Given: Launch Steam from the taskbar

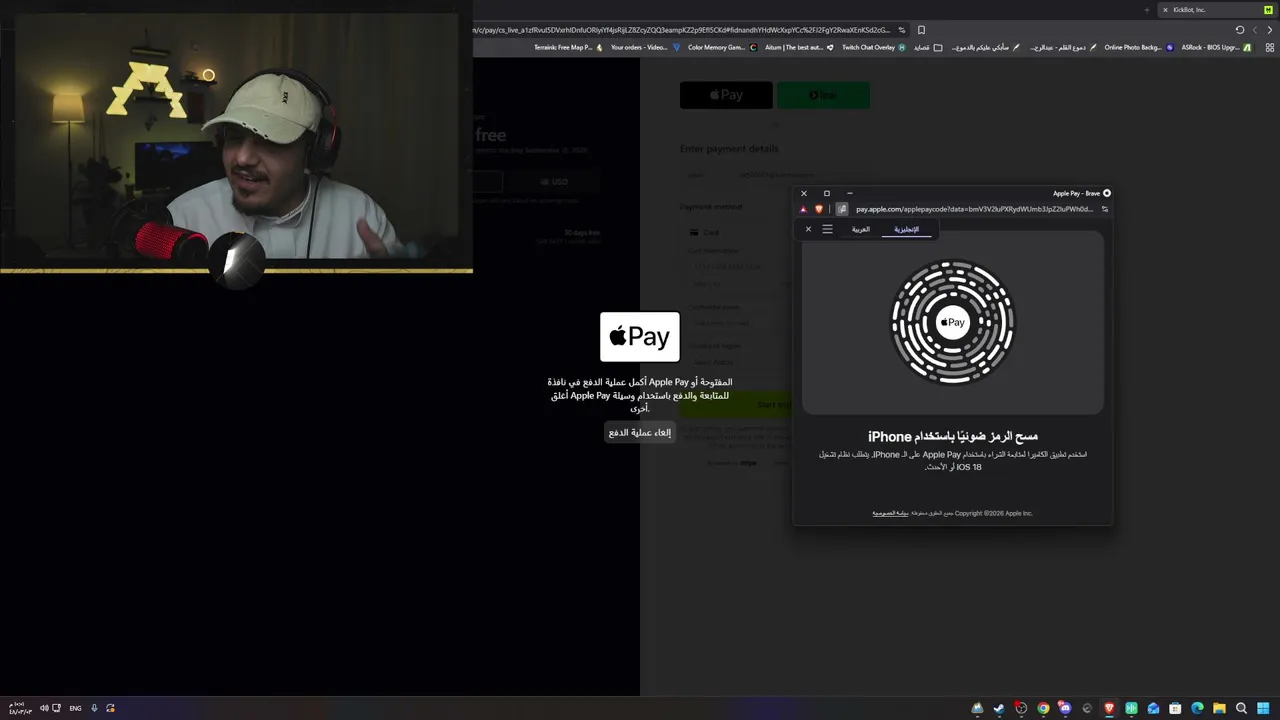Looking at the screenshot, I should pos(999,708).
